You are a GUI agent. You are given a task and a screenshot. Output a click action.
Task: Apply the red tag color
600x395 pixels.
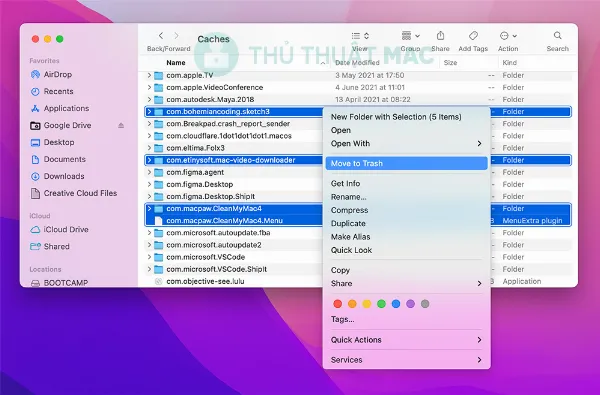point(338,304)
